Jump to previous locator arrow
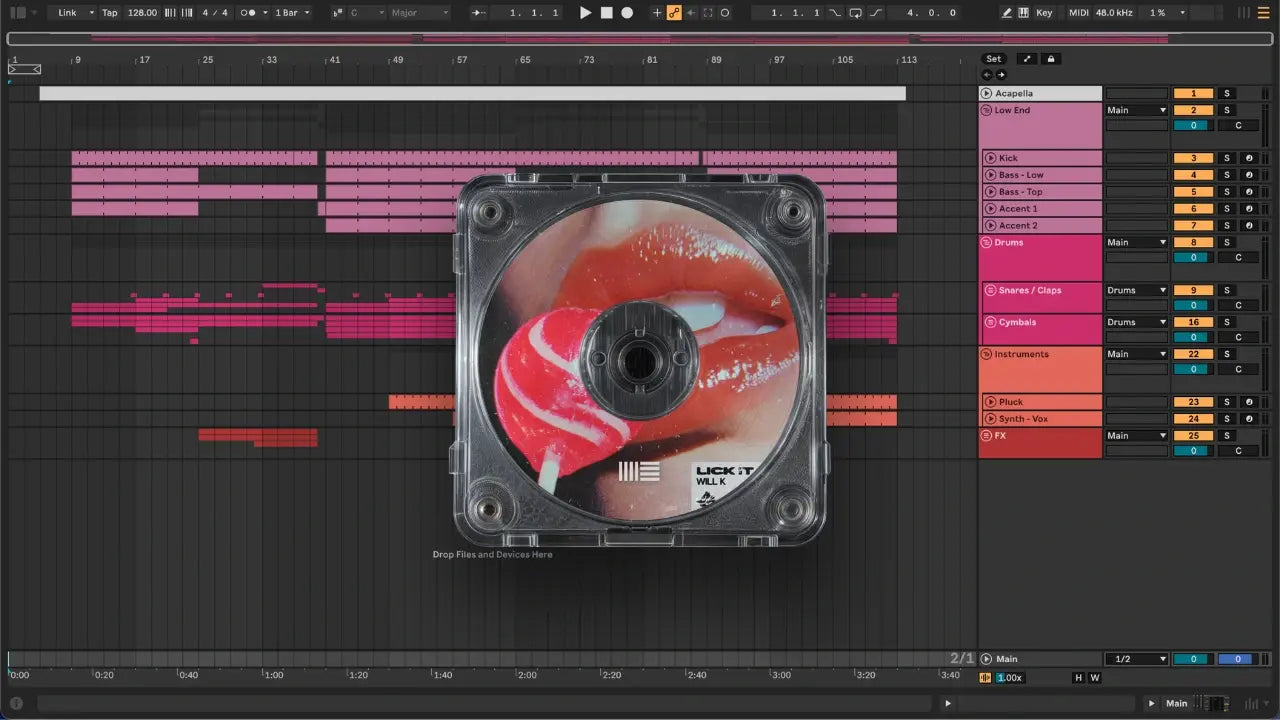The image size is (1280, 720). [x=987, y=75]
